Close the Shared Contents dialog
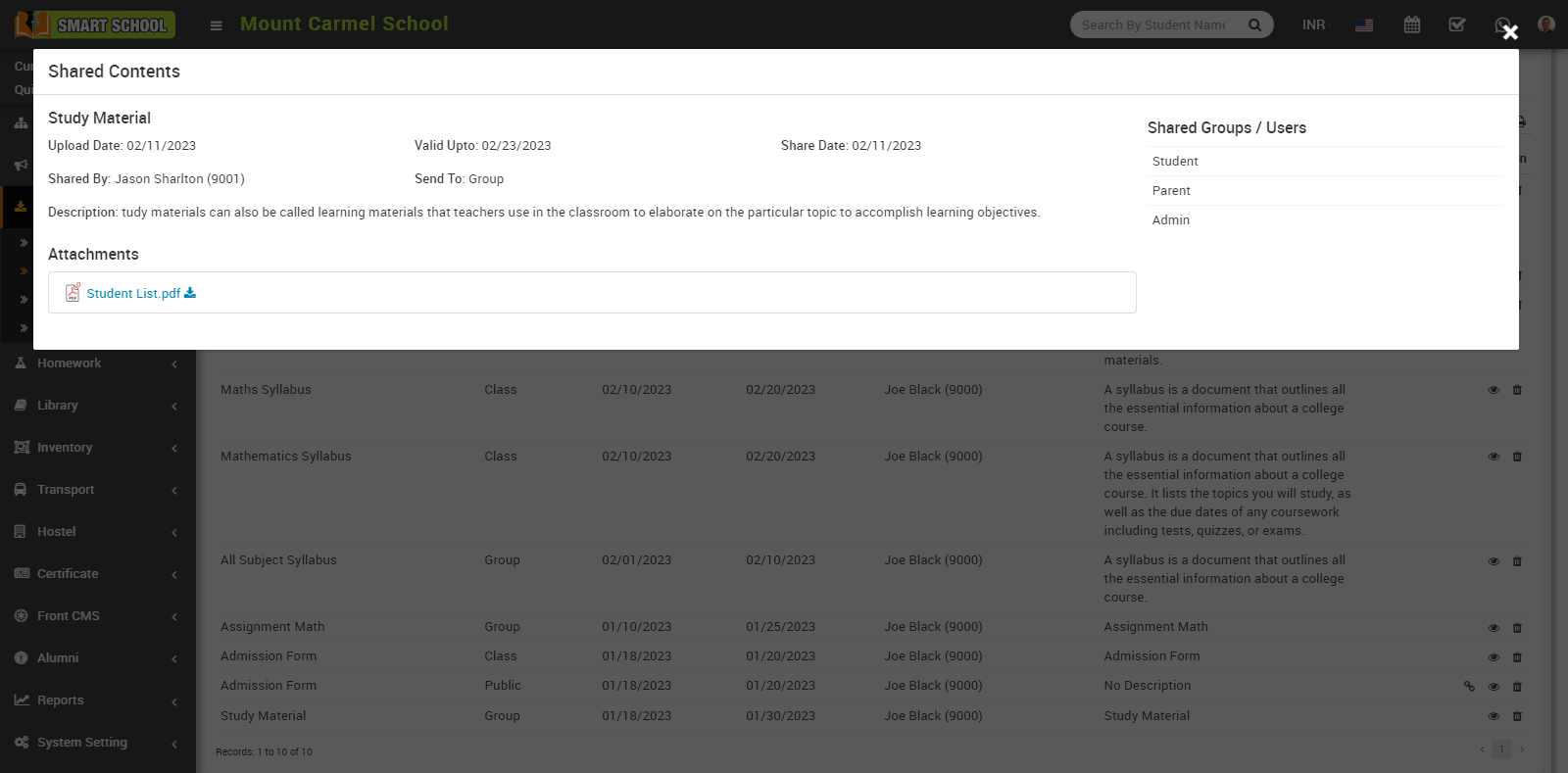Image resolution: width=1568 pixels, height=773 pixels. [1510, 32]
